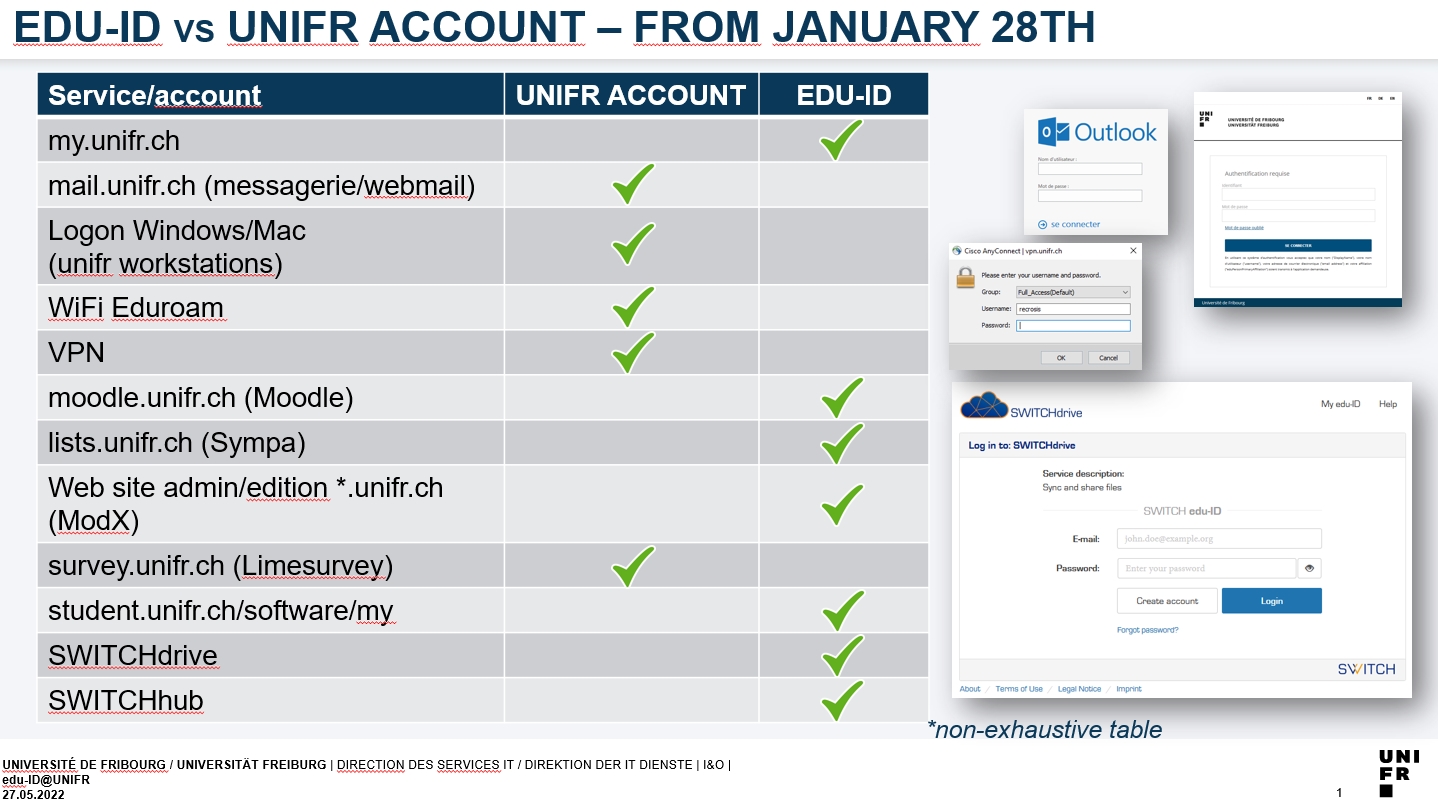The height and width of the screenshot is (806, 1438).
Task: Click the 'EDU-ID' column header
Action: pyautogui.click(x=844, y=94)
